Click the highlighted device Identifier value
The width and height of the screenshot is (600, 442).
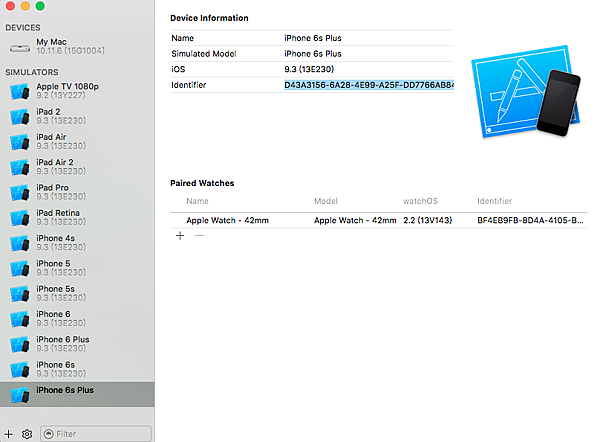tap(369, 85)
